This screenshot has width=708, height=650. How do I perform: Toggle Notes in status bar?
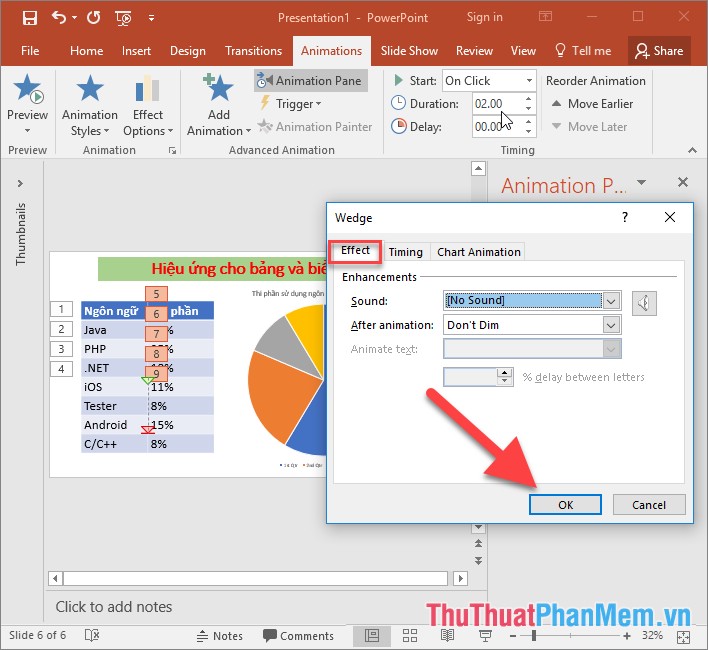220,636
